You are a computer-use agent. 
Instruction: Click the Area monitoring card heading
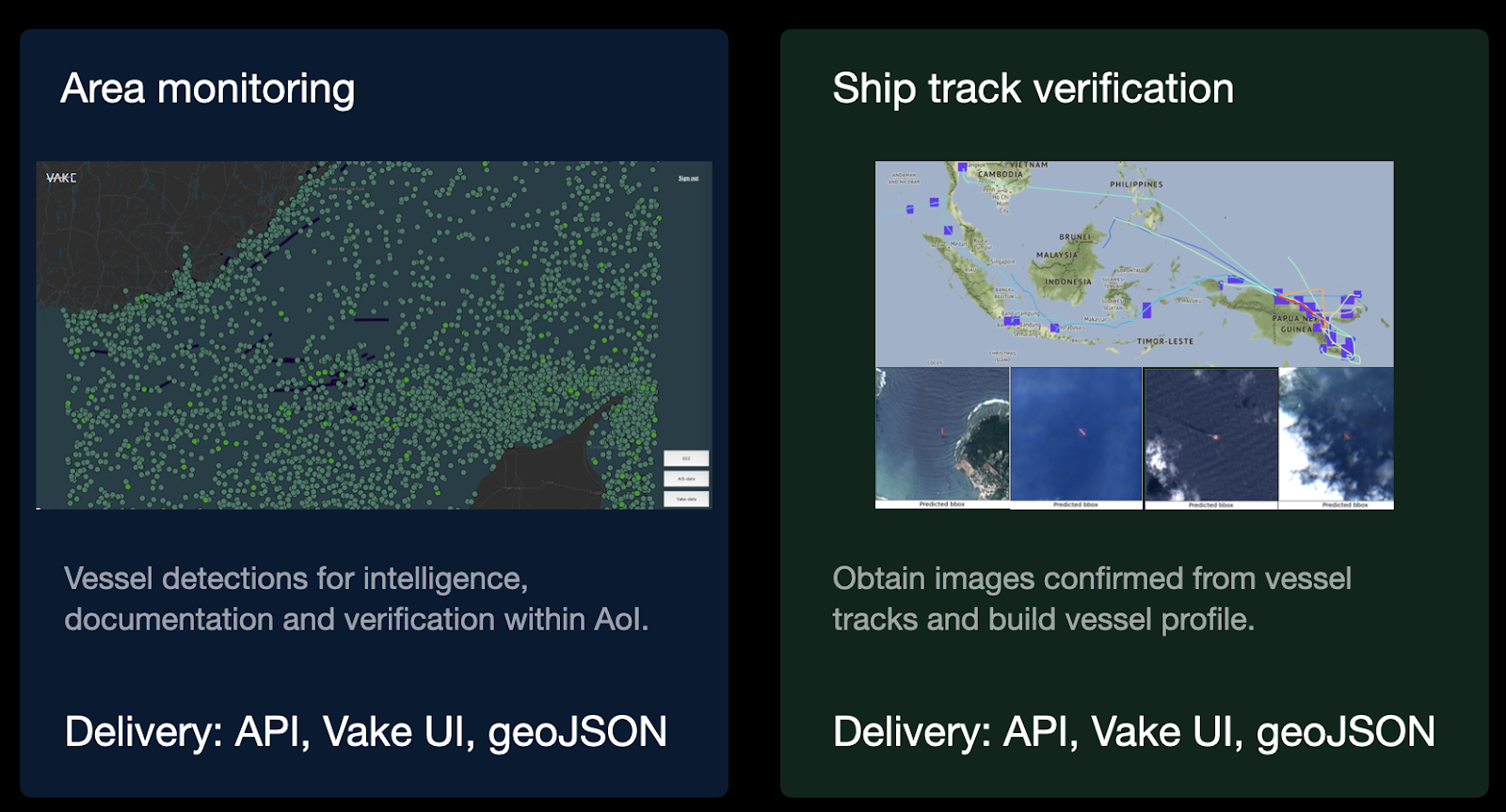(x=208, y=89)
